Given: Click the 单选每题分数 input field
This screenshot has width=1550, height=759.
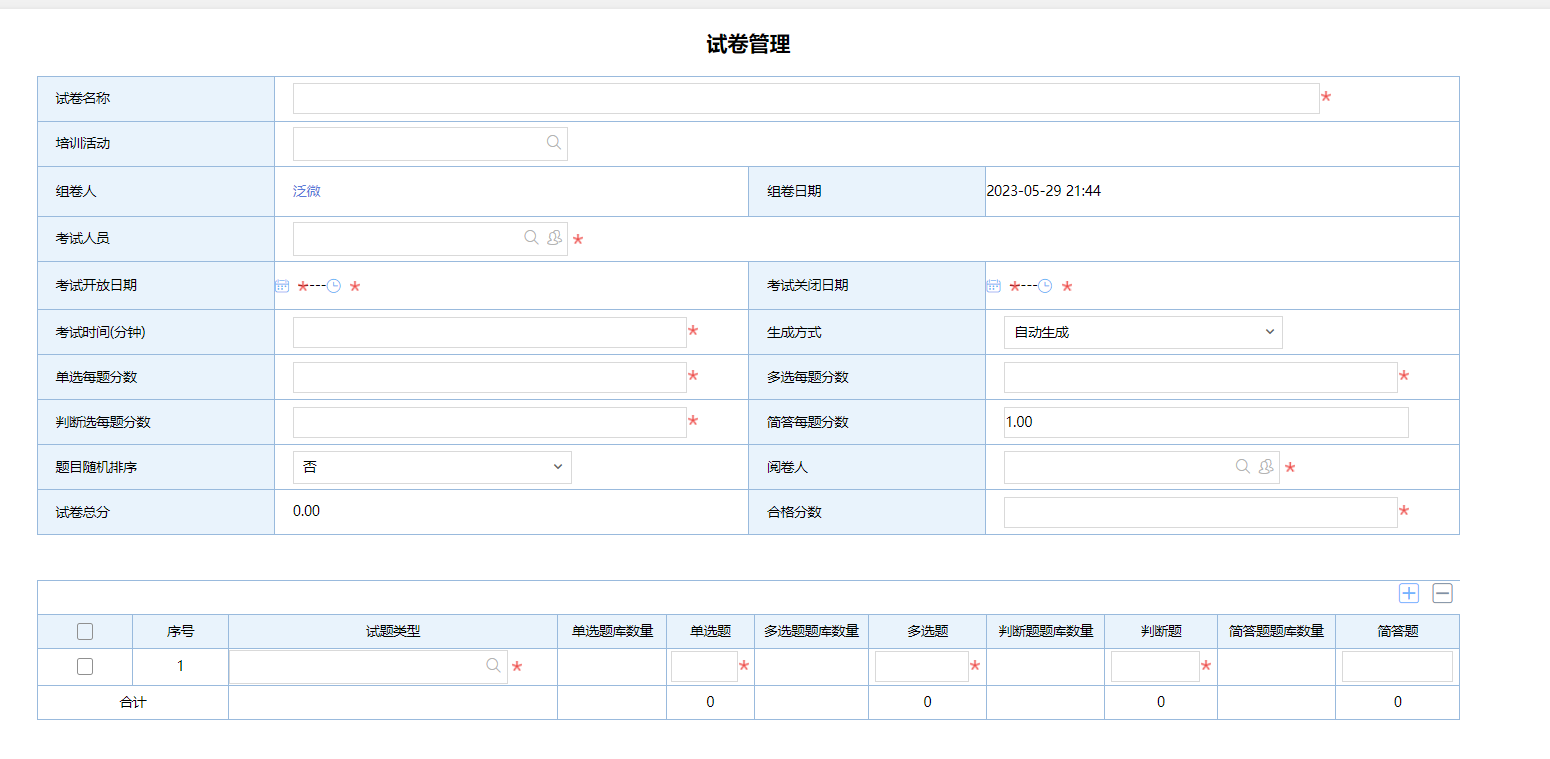Looking at the screenshot, I should click(490, 377).
